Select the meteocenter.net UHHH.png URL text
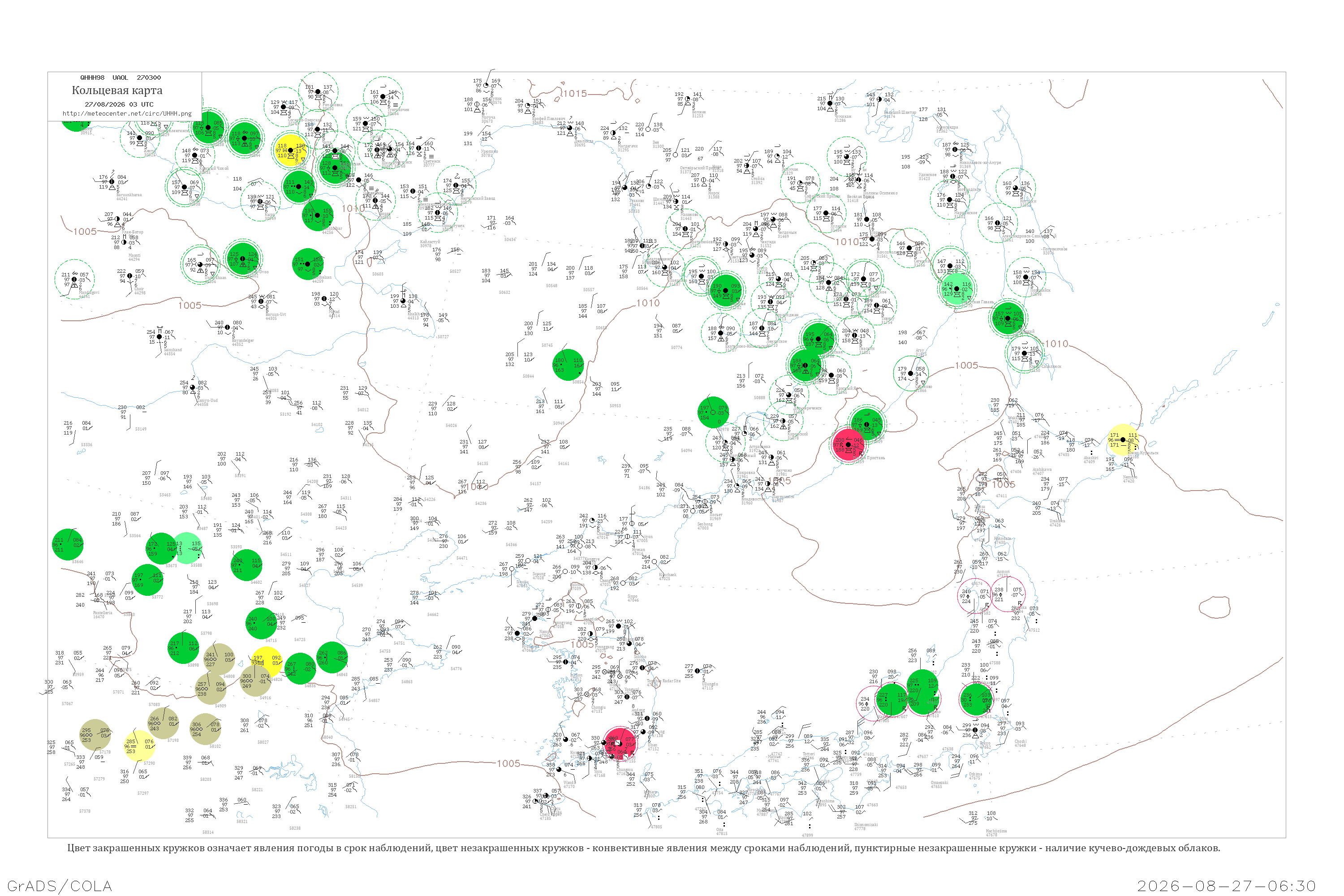Image resolution: width=1344 pixels, height=896 pixels. pos(127,114)
